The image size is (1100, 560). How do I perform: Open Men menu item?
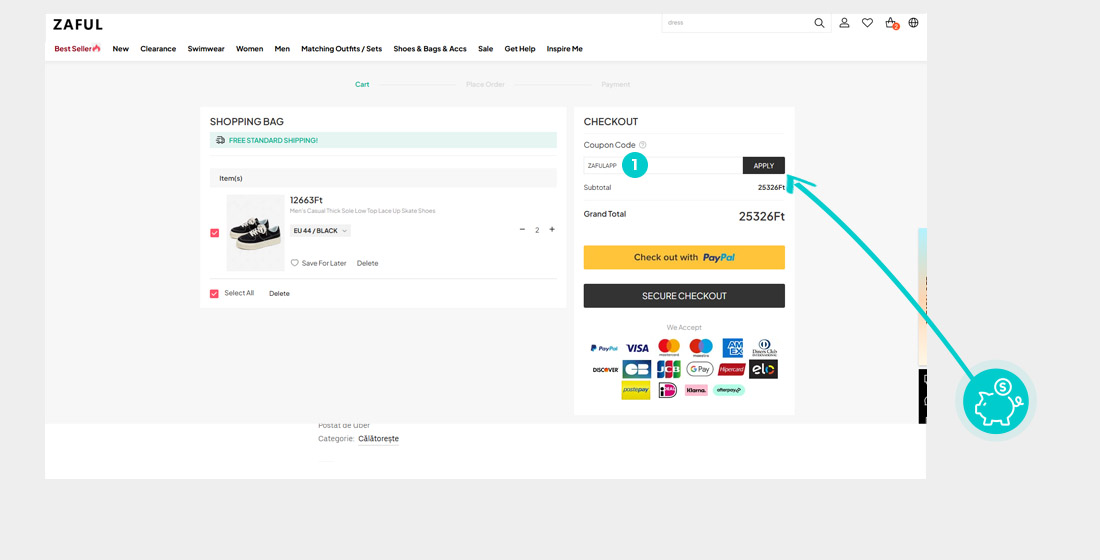coord(282,48)
